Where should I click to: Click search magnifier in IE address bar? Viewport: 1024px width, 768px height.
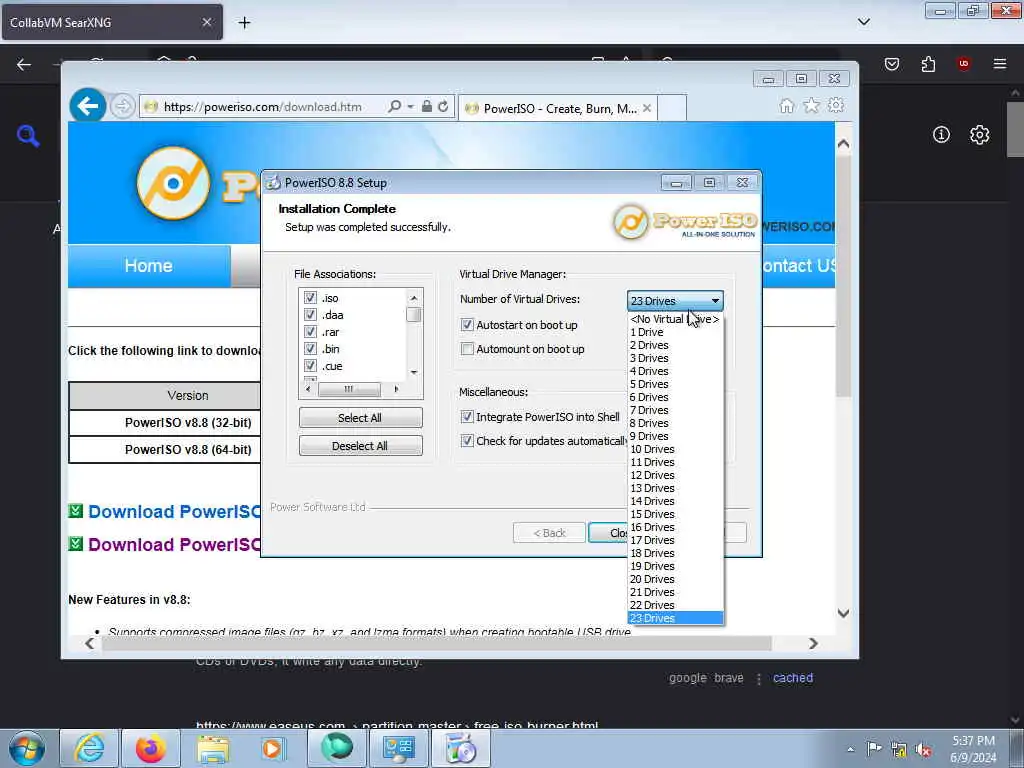point(394,106)
